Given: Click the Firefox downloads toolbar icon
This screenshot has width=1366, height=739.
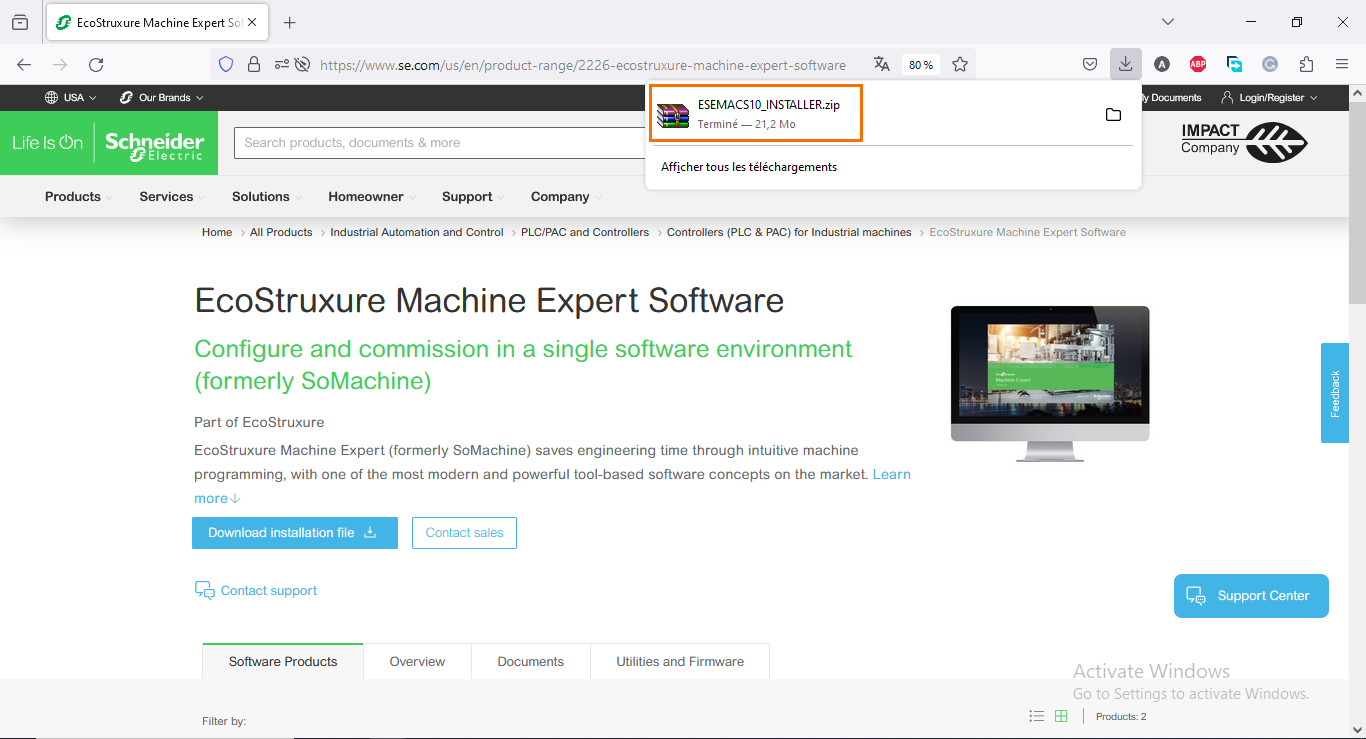Looking at the screenshot, I should pos(1125,64).
